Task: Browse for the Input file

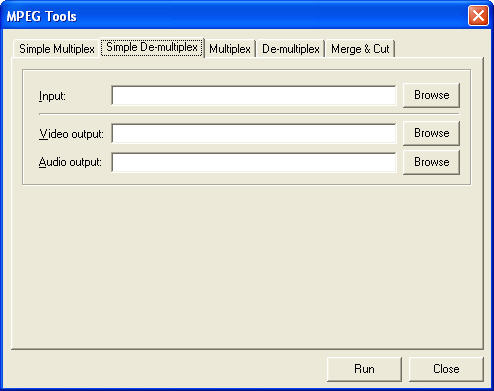Action: pyautogui.click(x=431, y=95)
